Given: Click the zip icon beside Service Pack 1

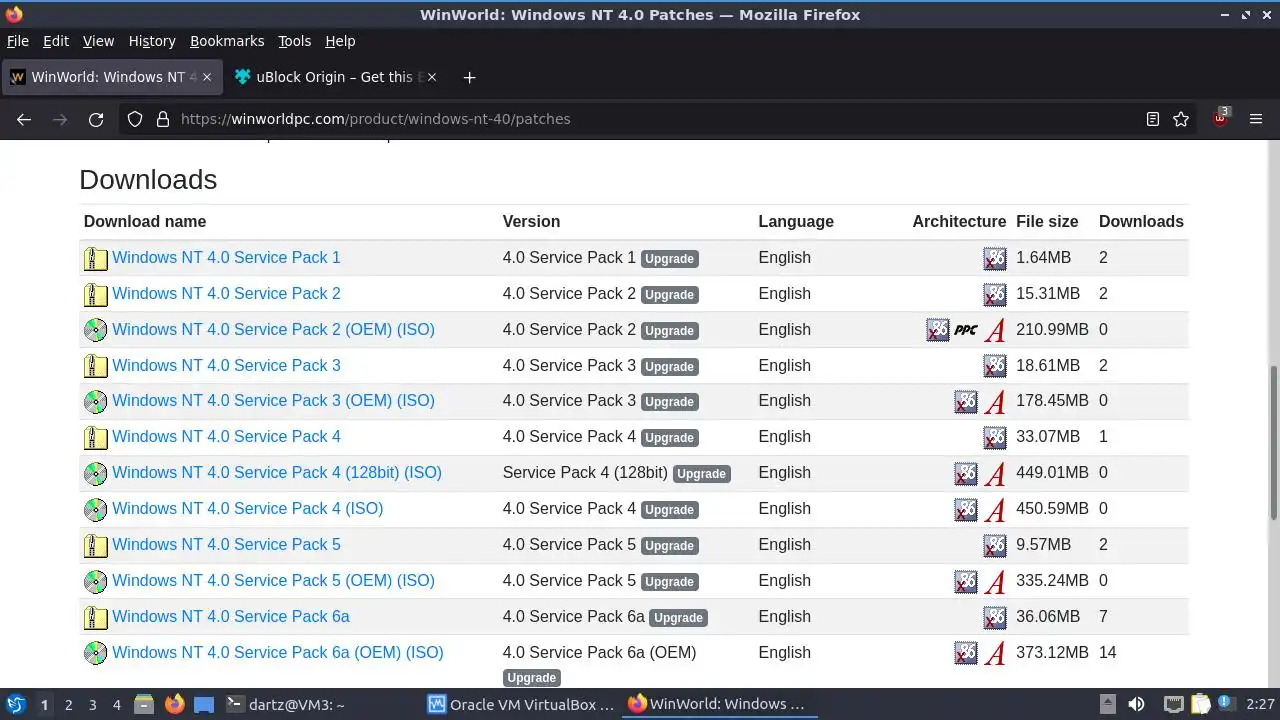Looking at the screenshot, I should pyautogui.click(x=95, y=259).
